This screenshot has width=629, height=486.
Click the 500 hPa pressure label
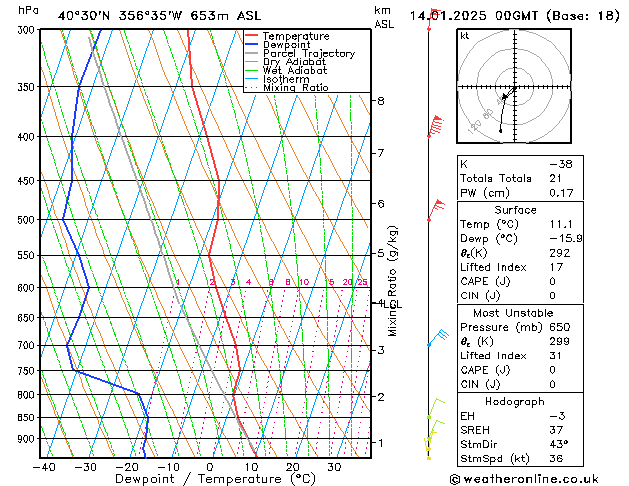point(26,220)
